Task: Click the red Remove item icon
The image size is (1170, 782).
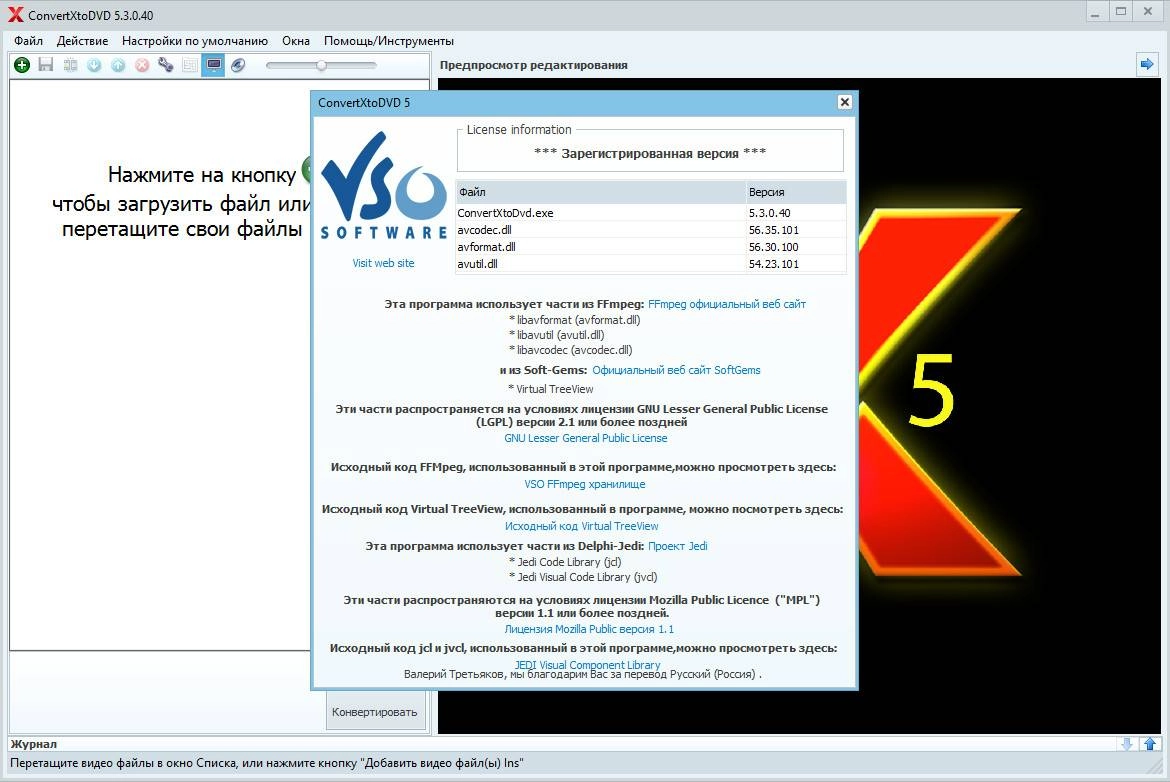Action: tap(142, 65)
